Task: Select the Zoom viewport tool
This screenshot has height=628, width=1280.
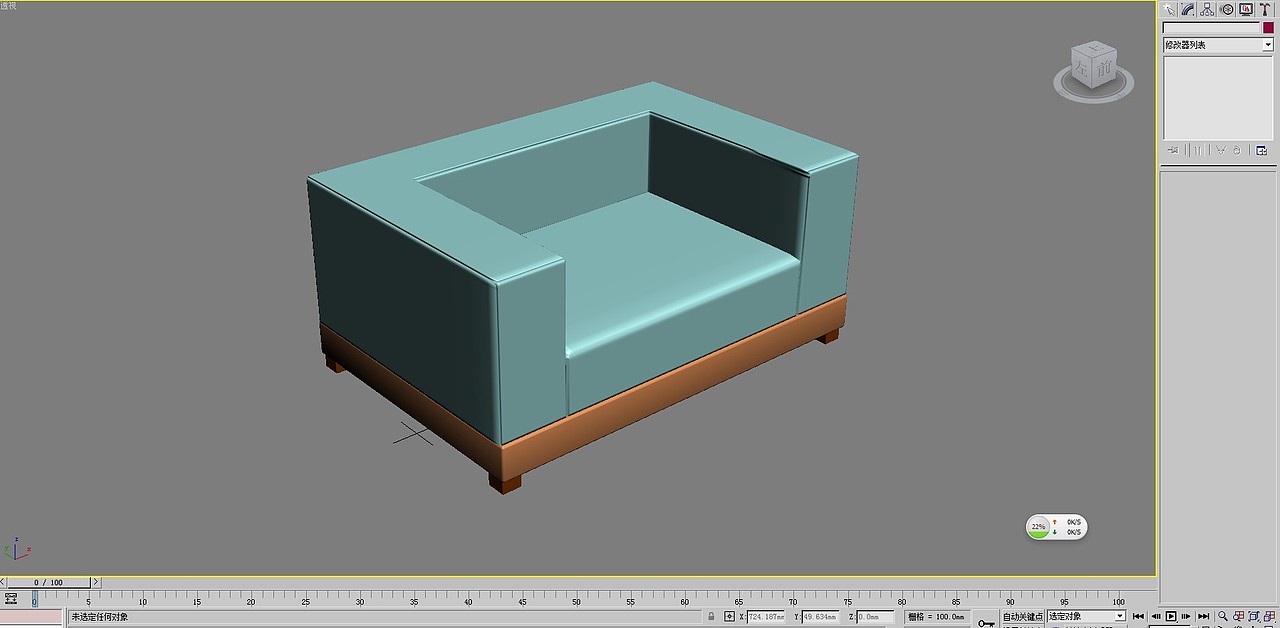Action: (x=1222, y=617)
